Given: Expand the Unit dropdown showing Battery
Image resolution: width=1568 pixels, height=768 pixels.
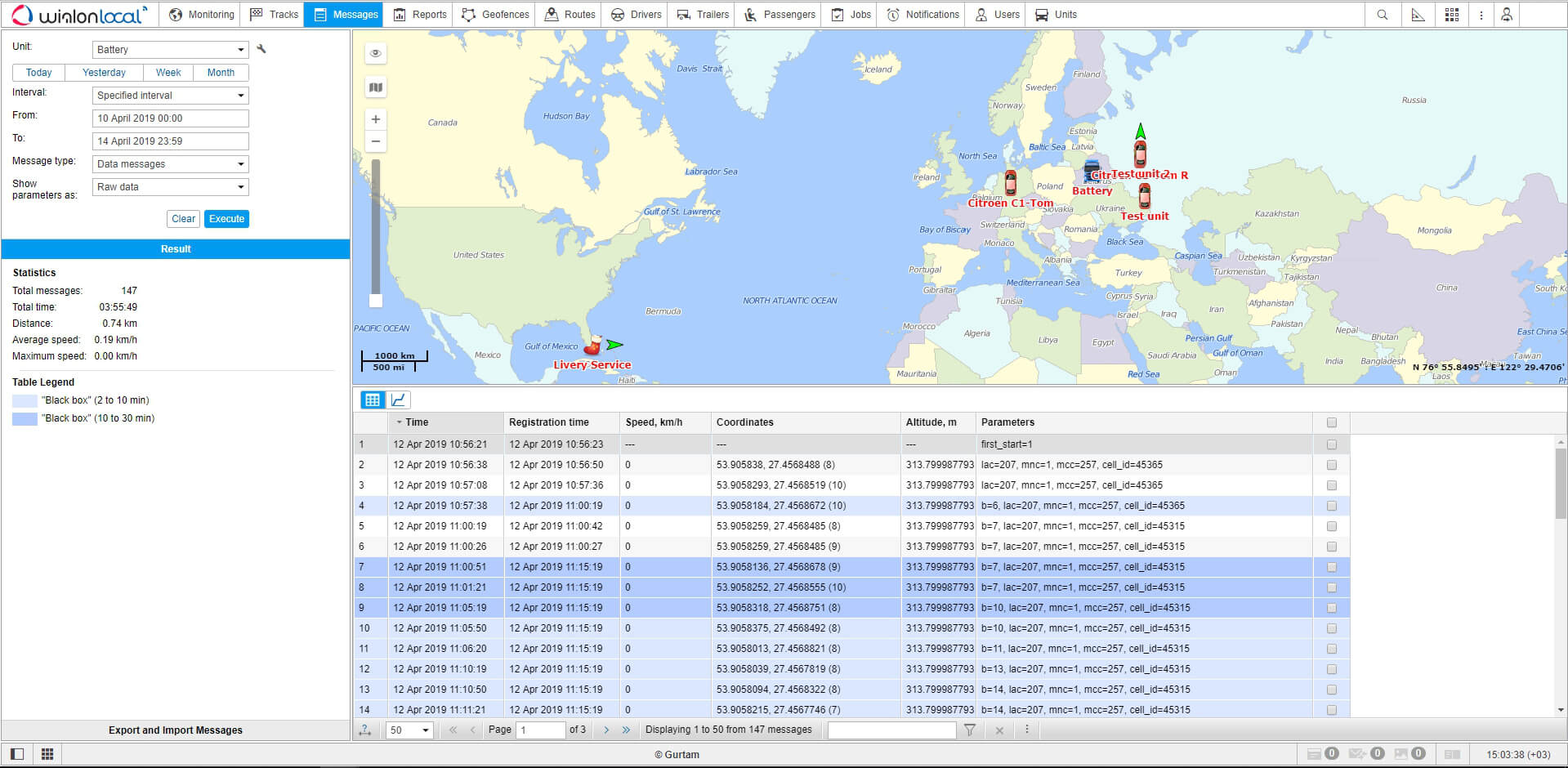Looking at the screenshot, I should coord(170,50).
